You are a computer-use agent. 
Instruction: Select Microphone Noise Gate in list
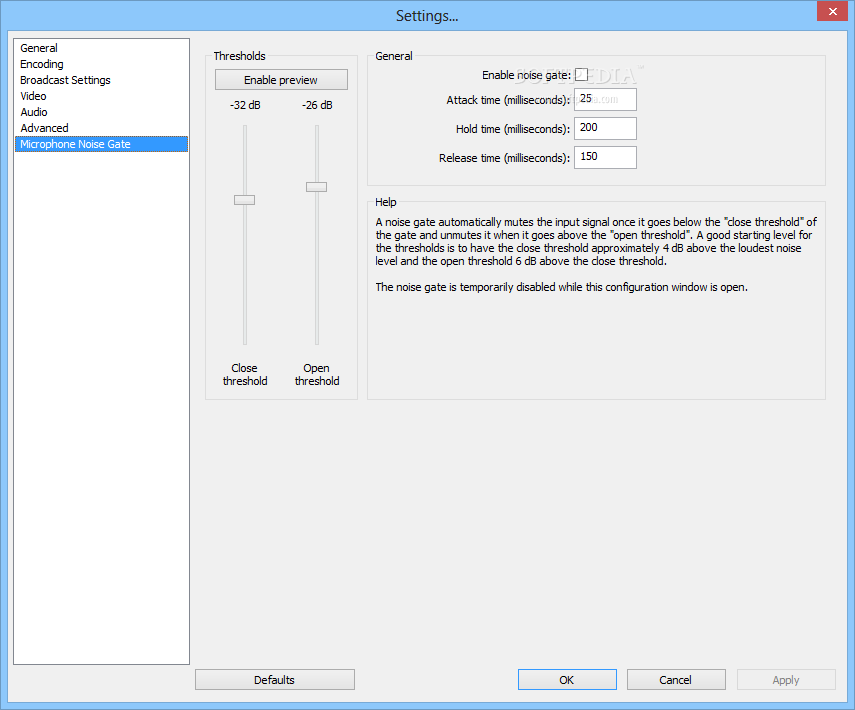[101, 144]
